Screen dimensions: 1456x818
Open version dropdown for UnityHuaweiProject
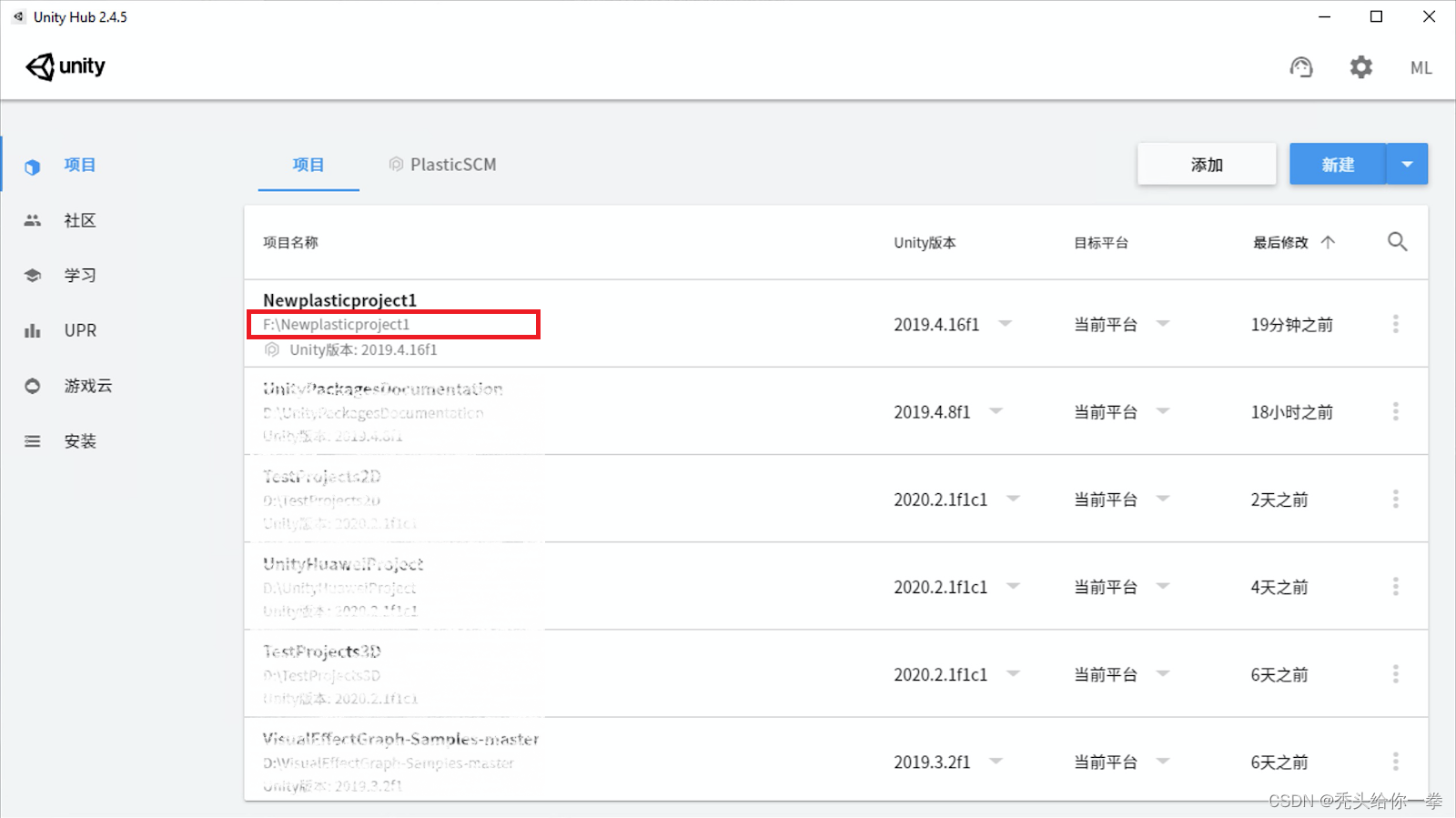(1013, 586)
